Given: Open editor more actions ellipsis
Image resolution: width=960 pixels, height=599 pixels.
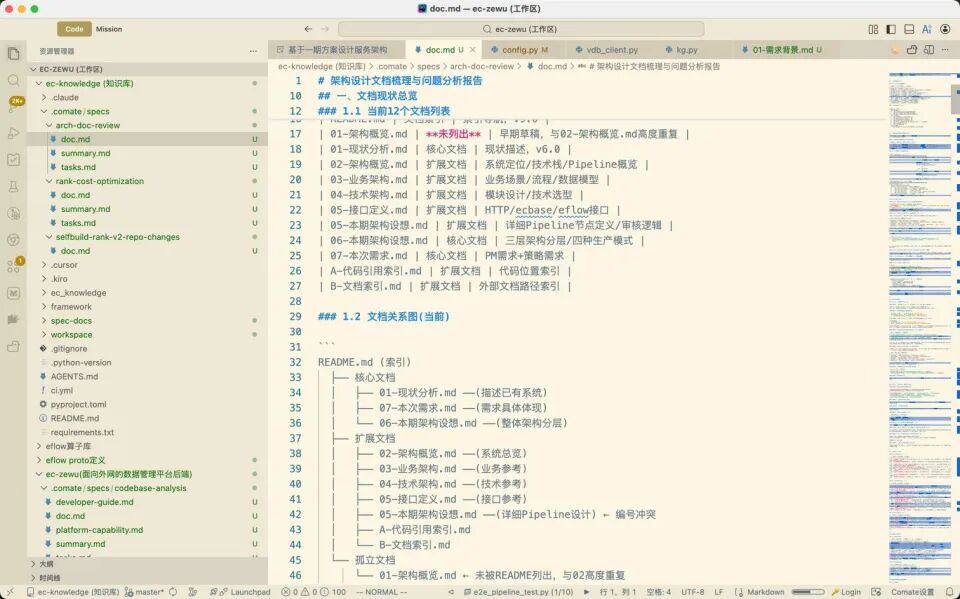Looking at the screenshot, I should coord(946,50).
